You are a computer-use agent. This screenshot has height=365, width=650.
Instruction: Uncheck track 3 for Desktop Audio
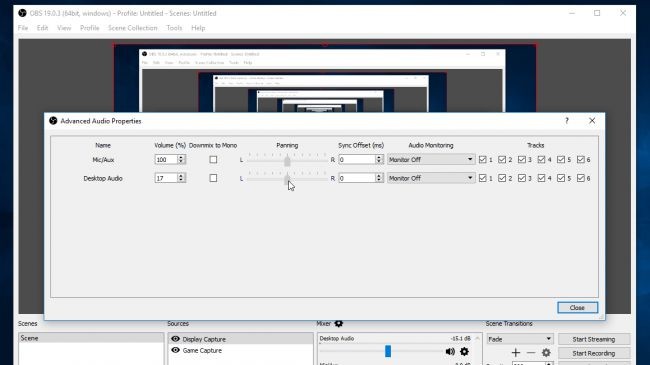pyautogui.click(x=522, y=178)
